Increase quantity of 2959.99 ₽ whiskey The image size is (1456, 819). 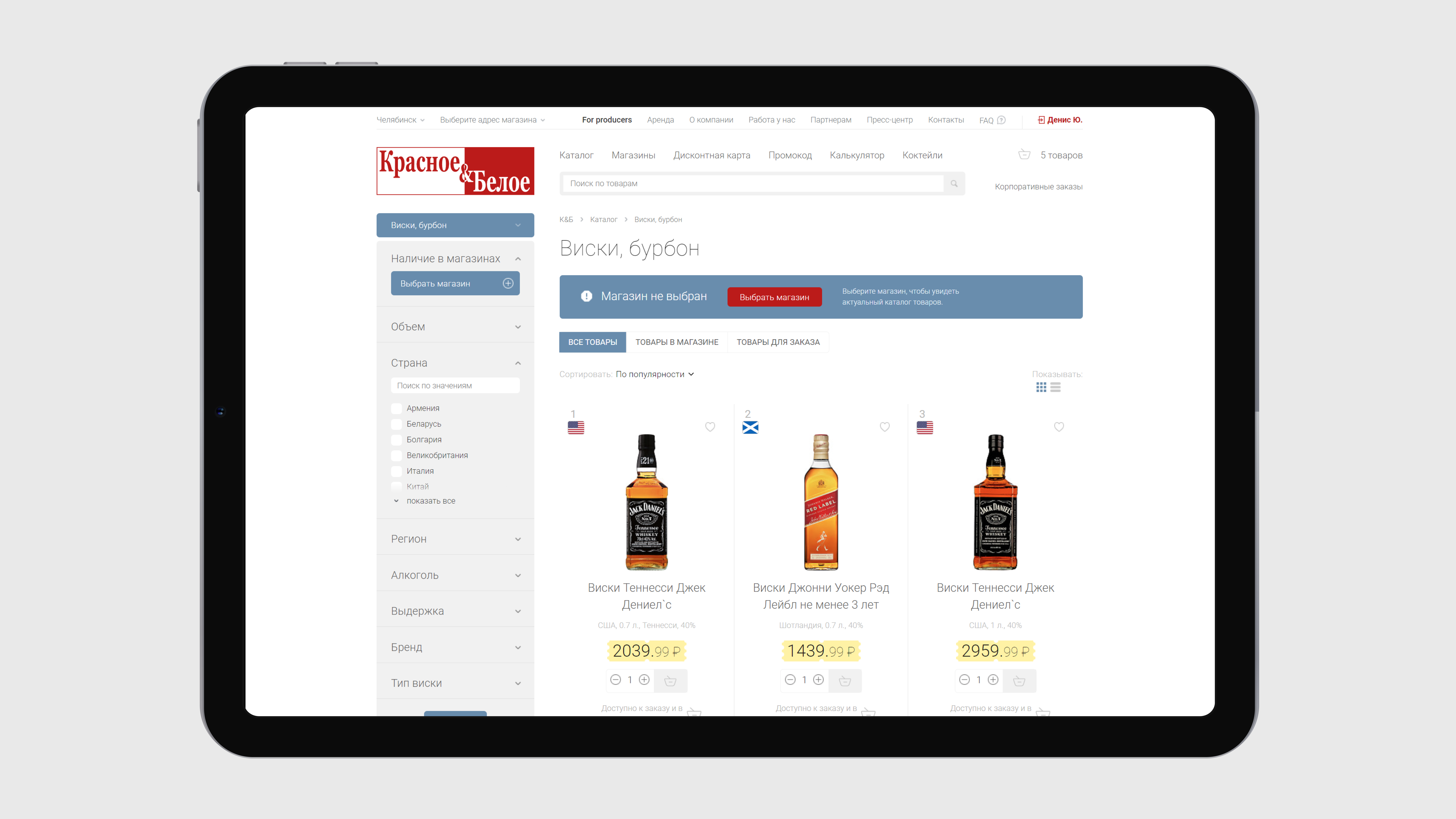coord(993,679)
